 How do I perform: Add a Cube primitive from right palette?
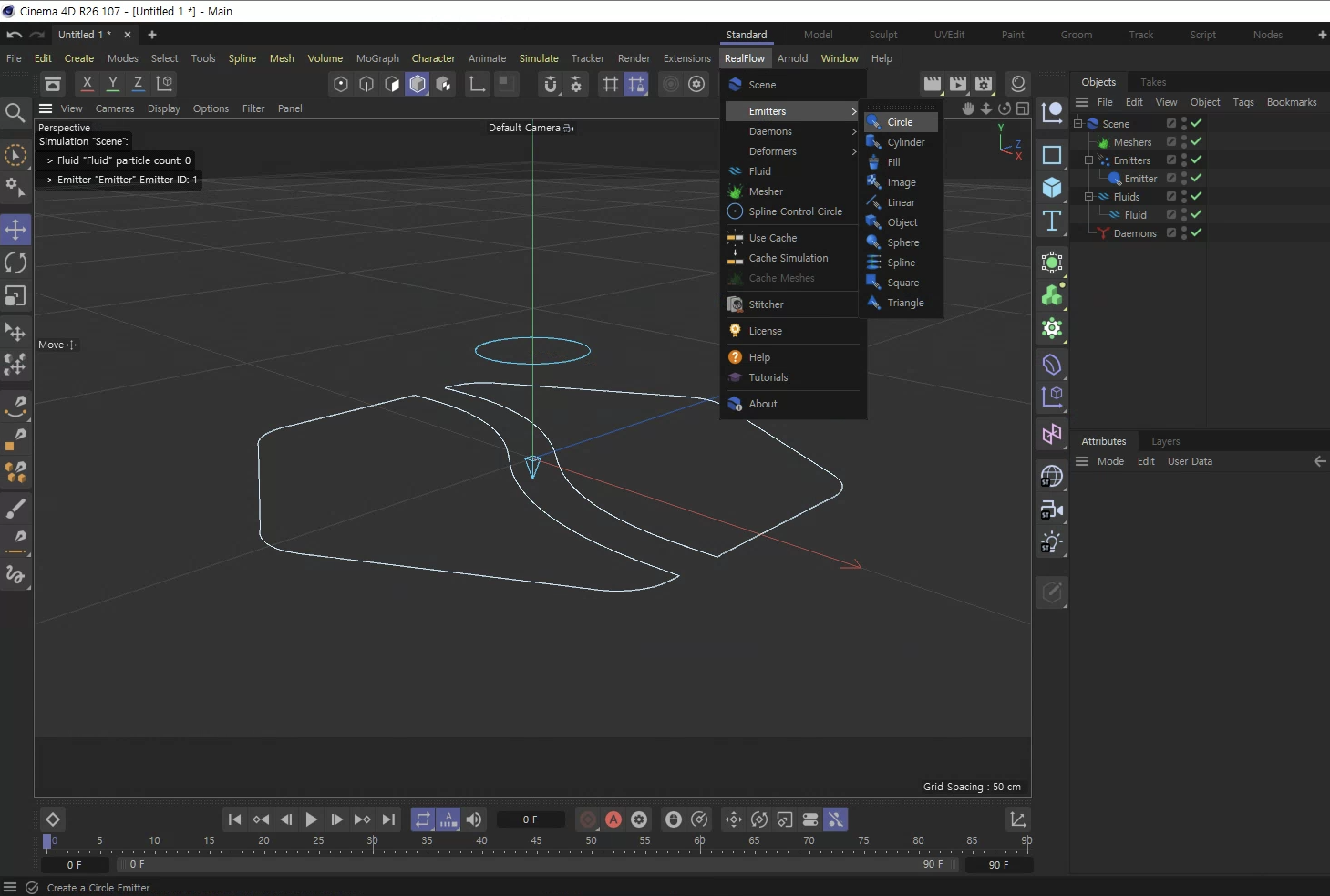1052,188
